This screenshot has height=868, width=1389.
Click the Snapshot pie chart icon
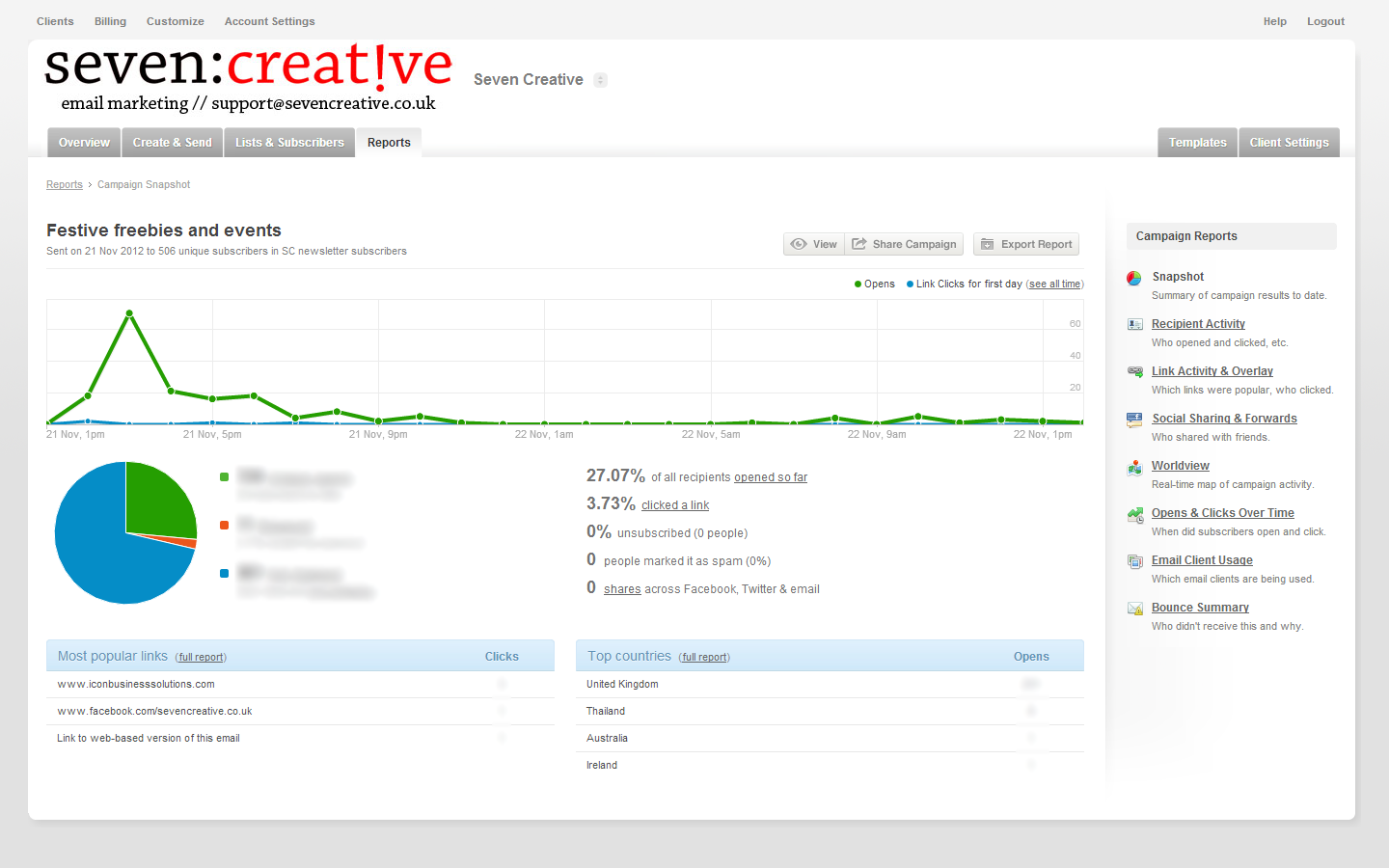pos(1134,278)
